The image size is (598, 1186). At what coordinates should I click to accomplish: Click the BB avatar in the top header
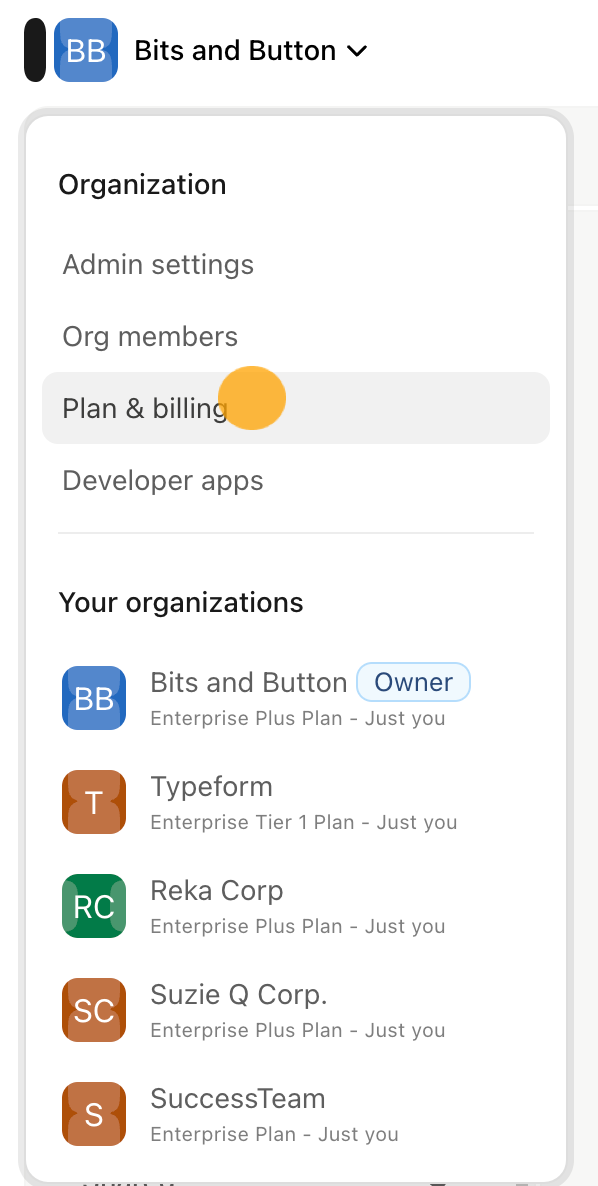tap(86, 50)
